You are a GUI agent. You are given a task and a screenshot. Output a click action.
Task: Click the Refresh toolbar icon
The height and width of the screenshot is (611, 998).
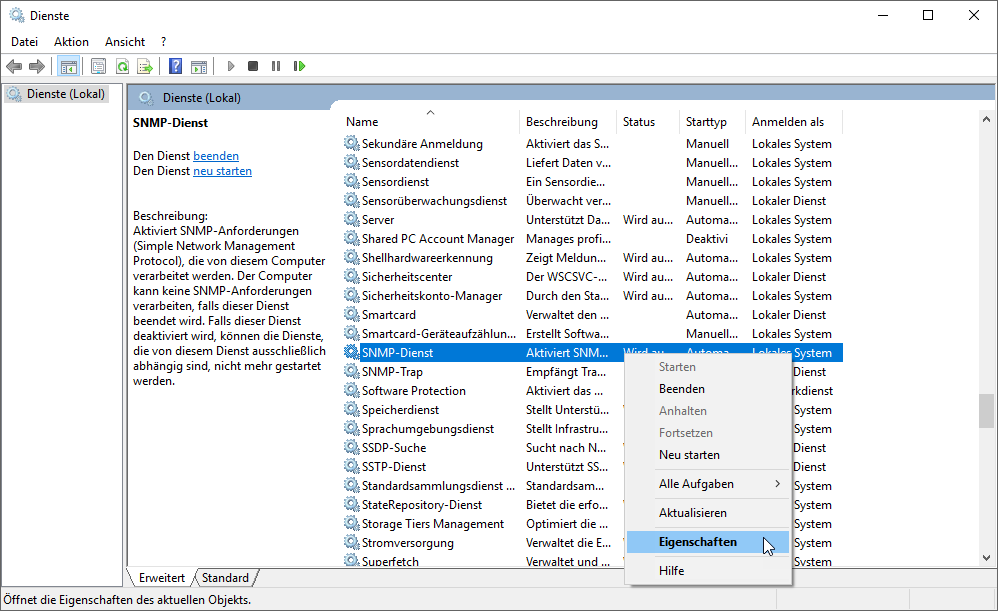click(x=122, y=66)
